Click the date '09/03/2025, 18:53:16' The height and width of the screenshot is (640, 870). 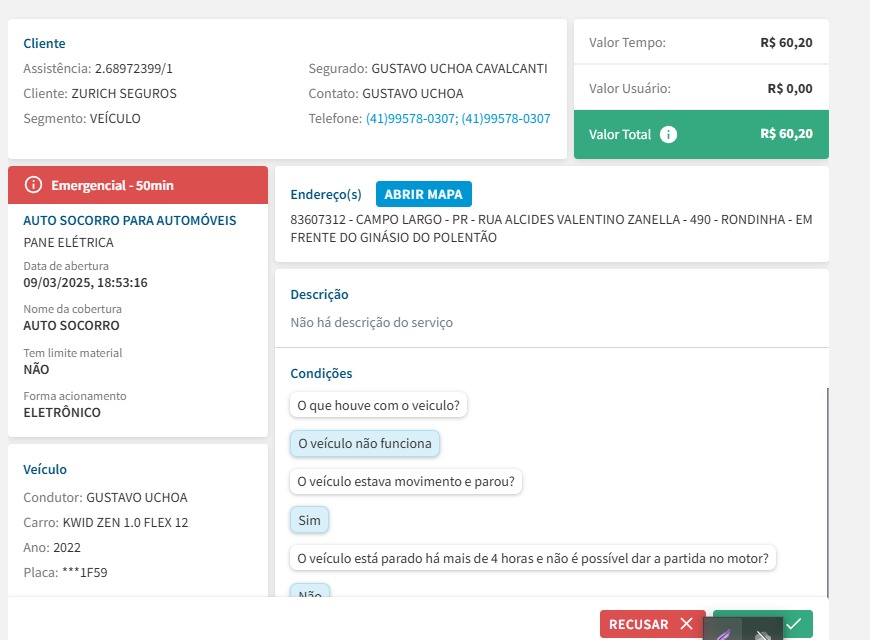[85, 283]
